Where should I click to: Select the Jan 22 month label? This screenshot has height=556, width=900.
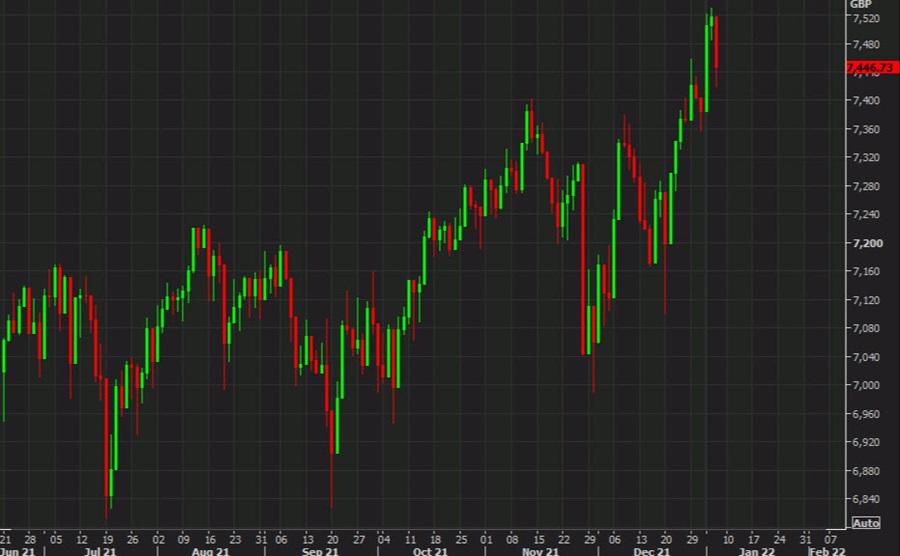point(757,551)
